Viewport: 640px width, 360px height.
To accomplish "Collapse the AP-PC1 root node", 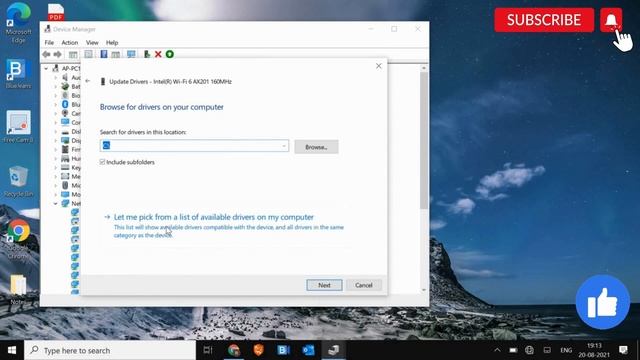I will (x=46, y=69).
